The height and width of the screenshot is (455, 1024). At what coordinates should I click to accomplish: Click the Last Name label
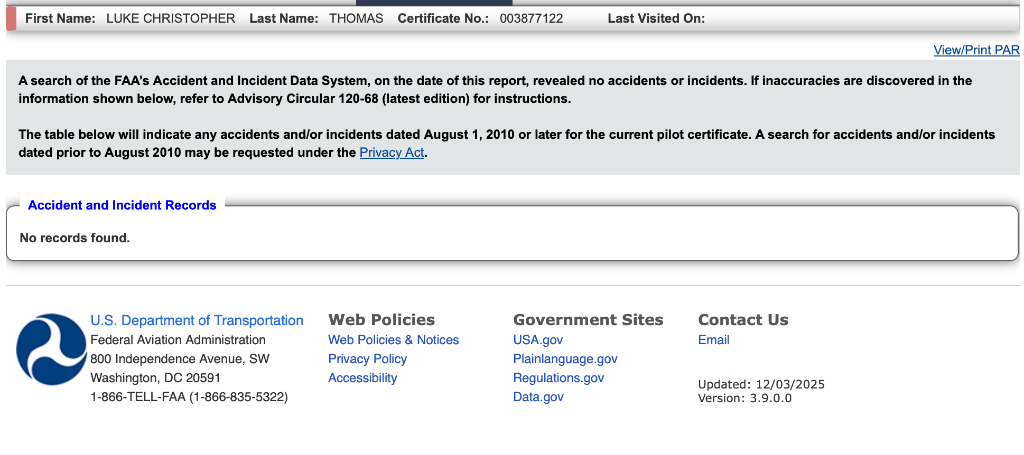click(283, 19)
